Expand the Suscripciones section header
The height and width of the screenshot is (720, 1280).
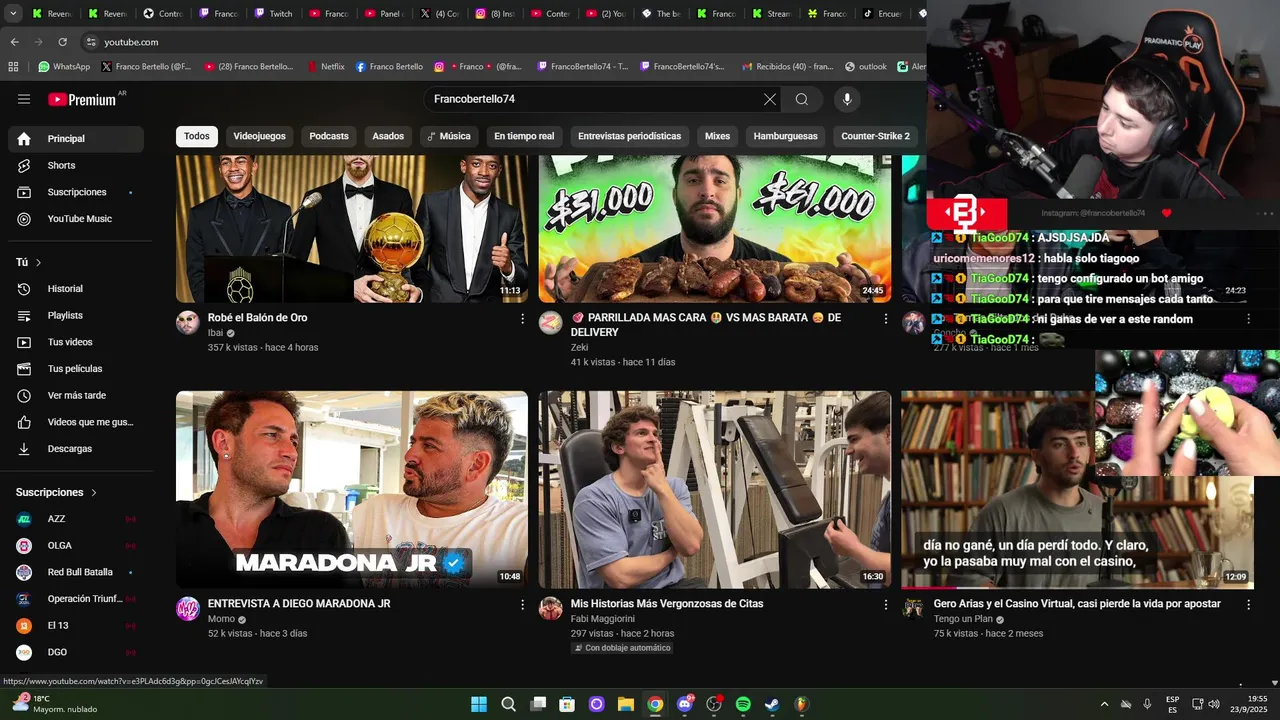pos(57,492)
